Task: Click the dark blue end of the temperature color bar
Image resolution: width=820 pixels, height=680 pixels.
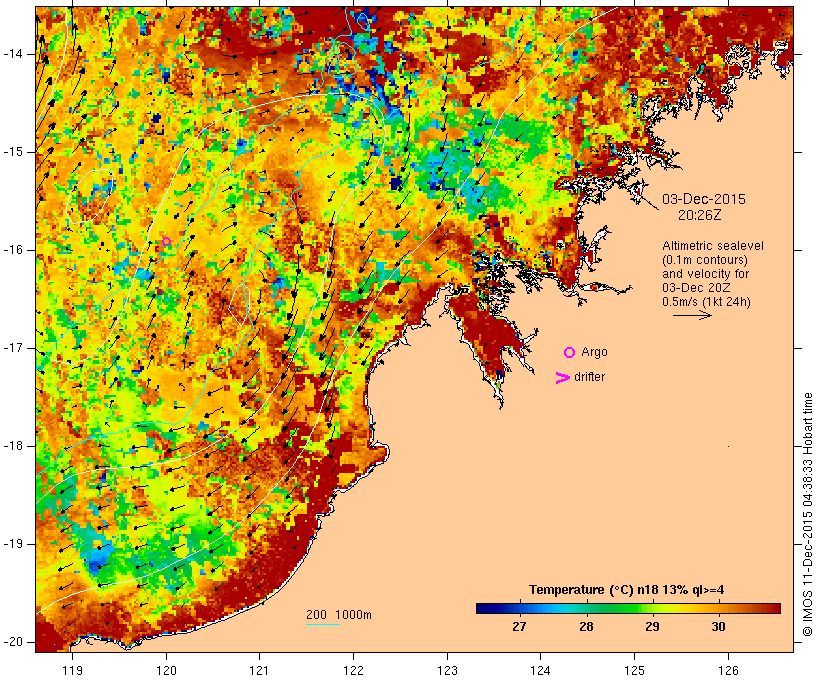Action: coord(484,608)
